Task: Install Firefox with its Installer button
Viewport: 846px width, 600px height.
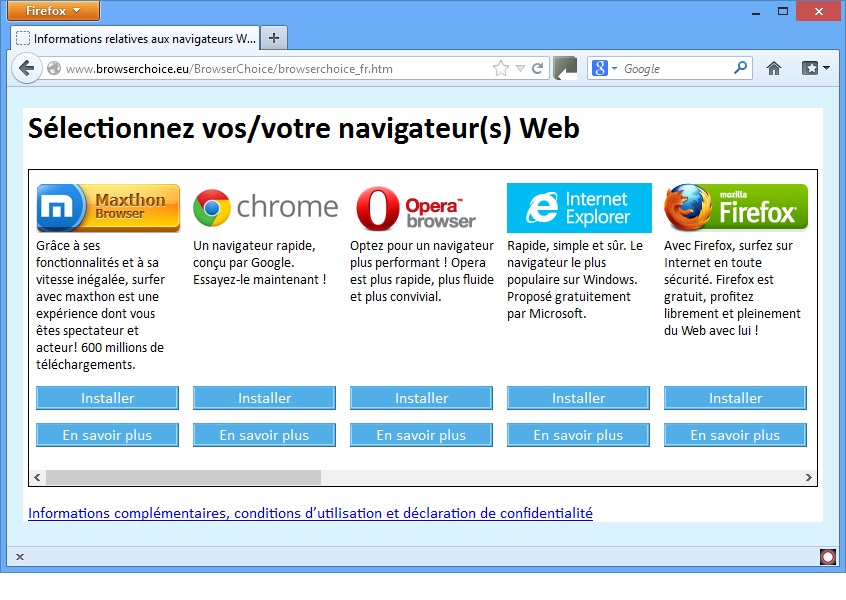Action: 735,398
